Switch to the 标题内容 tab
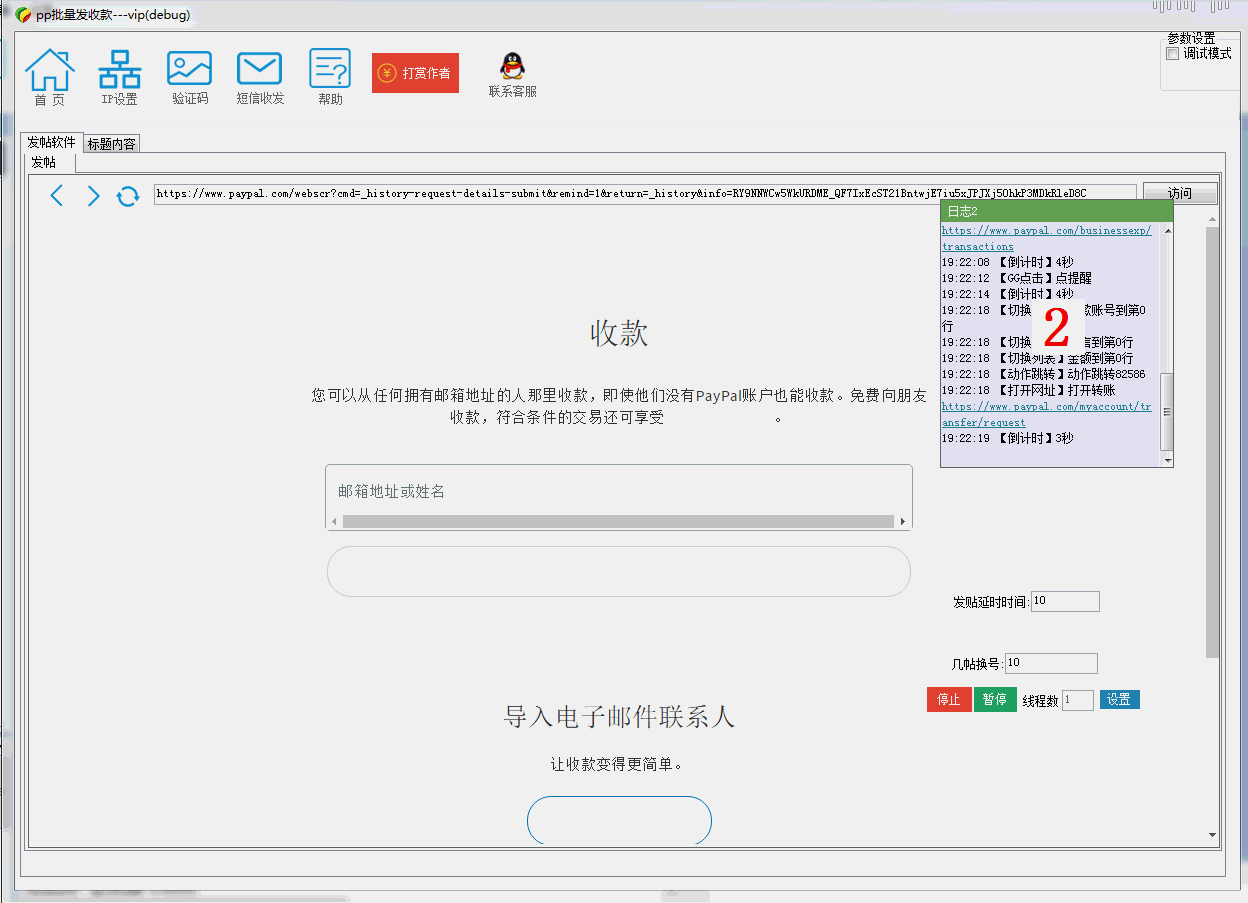Image resolution: width=1248 pixels, height=903 pixels. [x=112, y=144]
